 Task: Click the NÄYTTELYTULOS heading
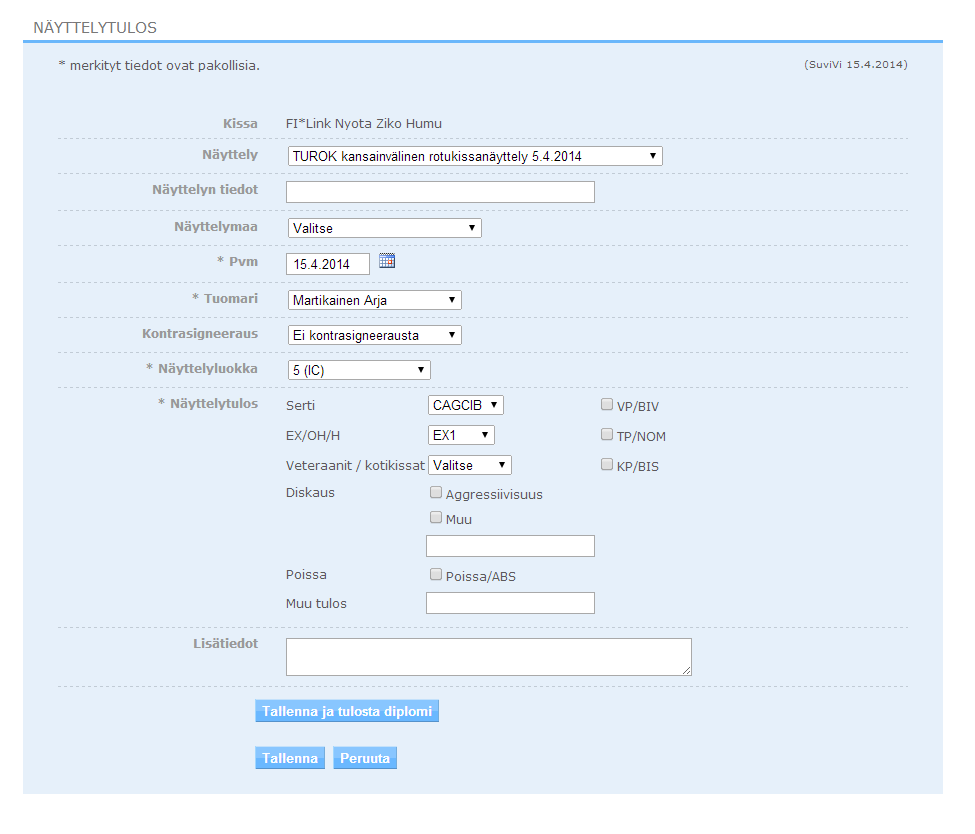tap(95, 28)
